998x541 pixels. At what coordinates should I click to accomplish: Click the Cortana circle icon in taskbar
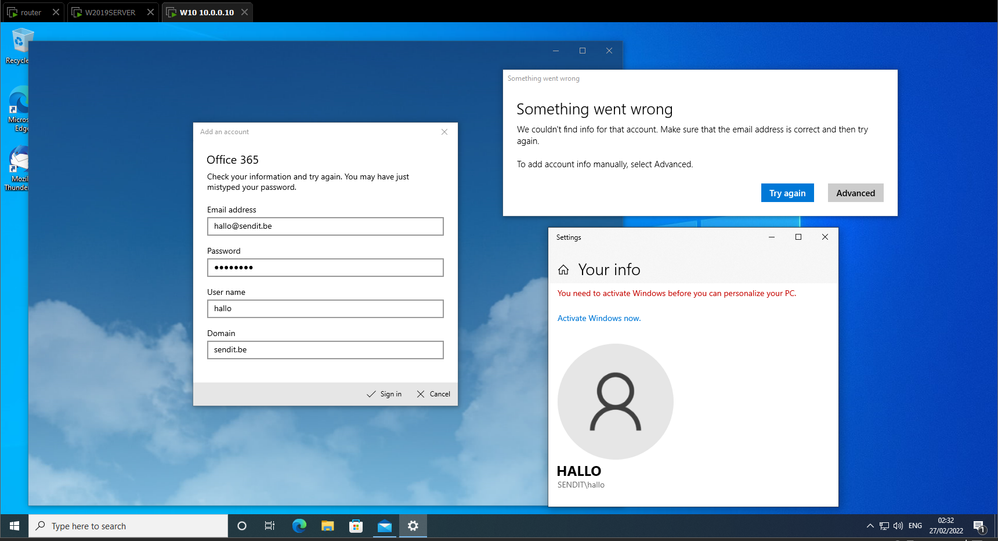pos(242,526)
